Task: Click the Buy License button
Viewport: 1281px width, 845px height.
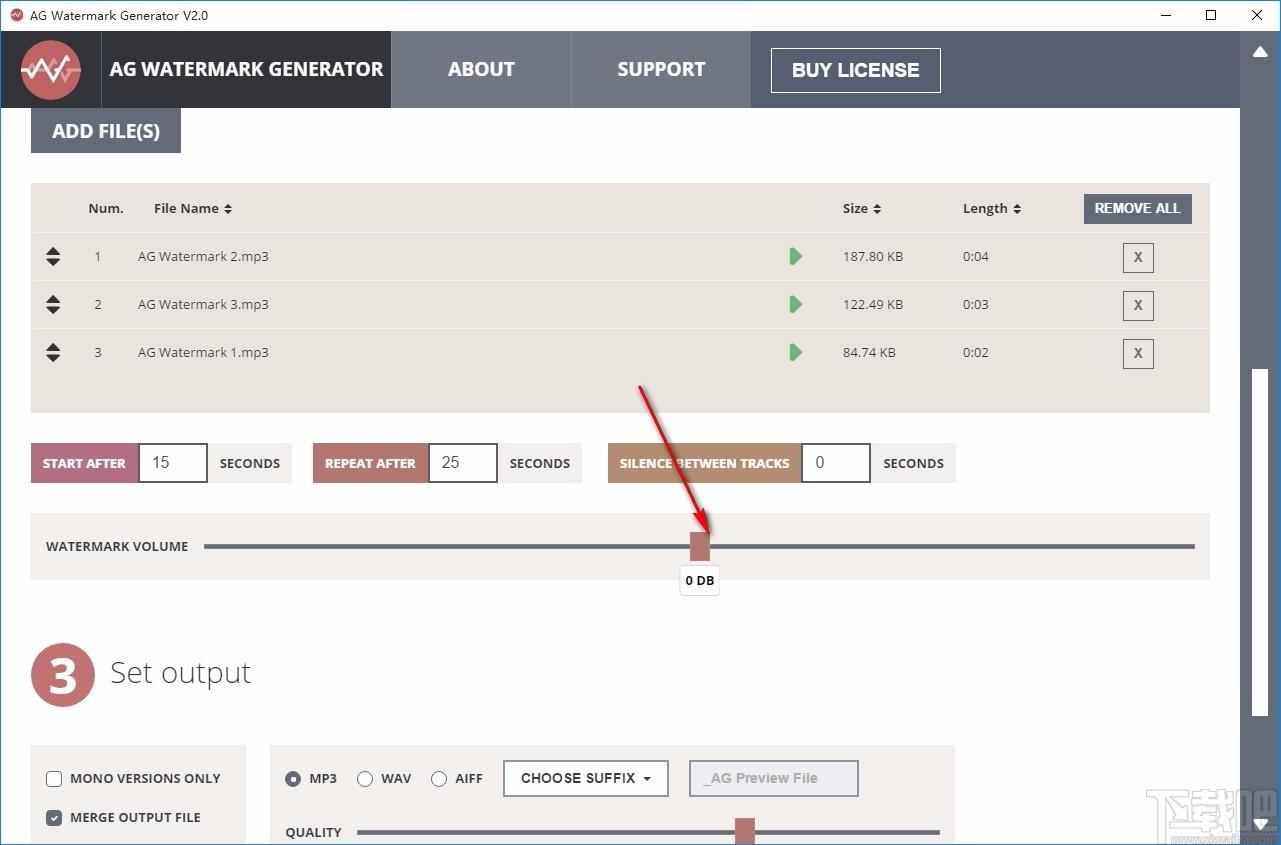Action: (856, 70)
